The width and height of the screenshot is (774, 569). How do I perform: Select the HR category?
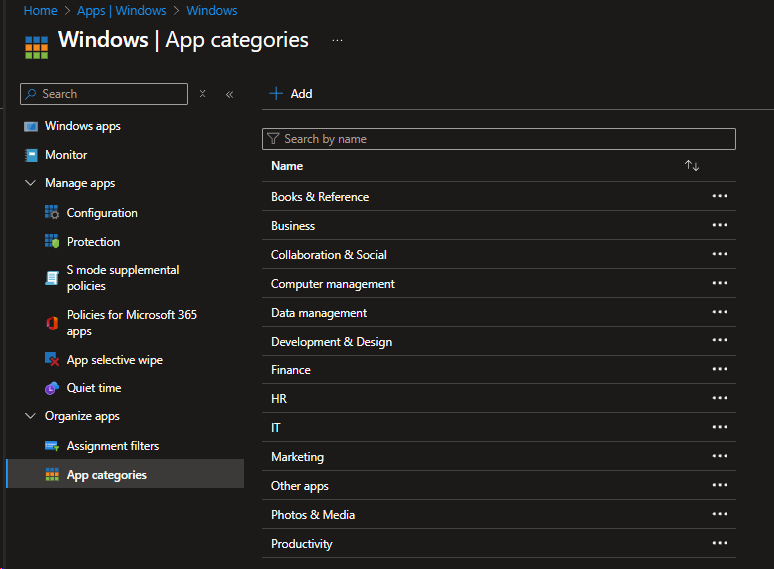tap(279, 399)
